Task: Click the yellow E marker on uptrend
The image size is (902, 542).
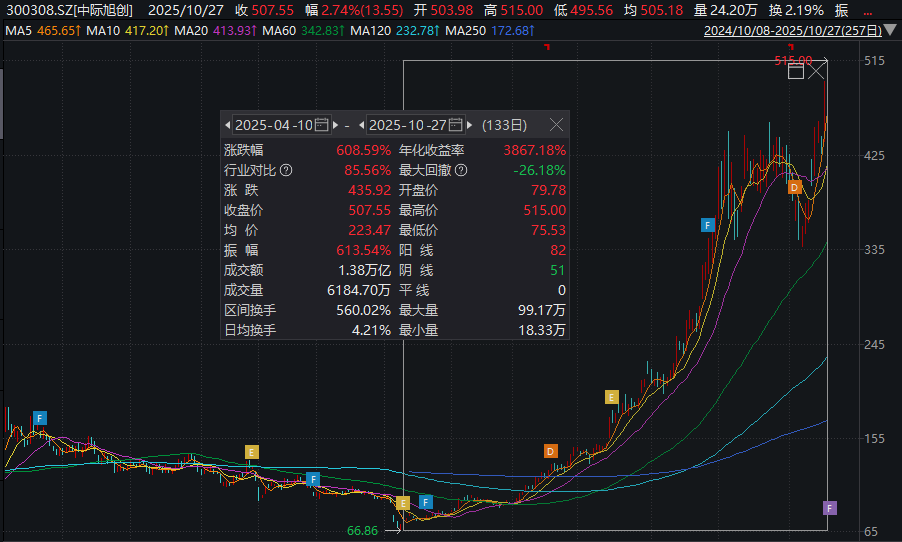Action: [x=612, y=397]
